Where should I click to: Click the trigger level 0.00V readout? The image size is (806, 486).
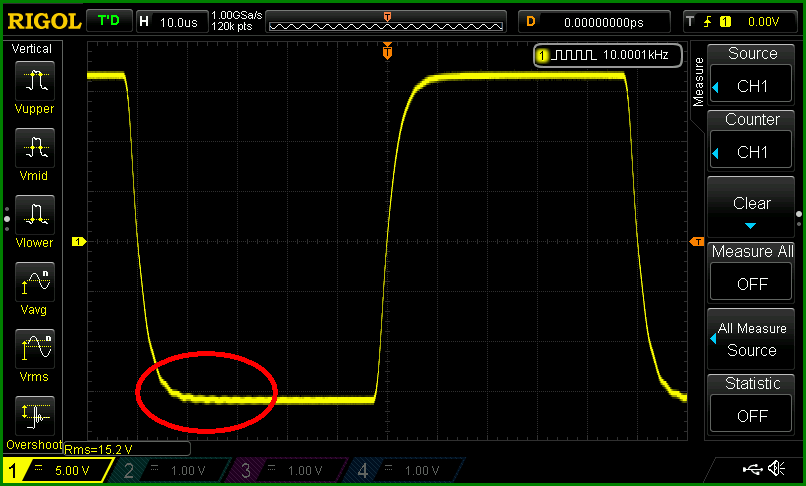tap(763, 22)
